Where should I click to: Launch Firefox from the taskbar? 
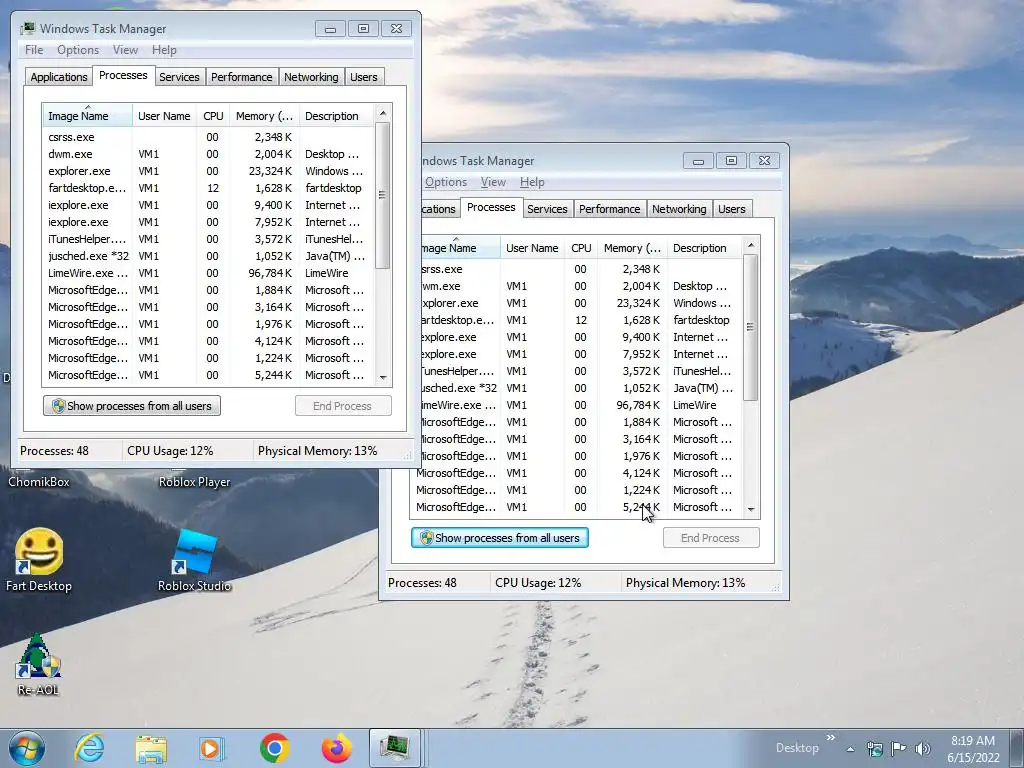click(x=336, y=748)
